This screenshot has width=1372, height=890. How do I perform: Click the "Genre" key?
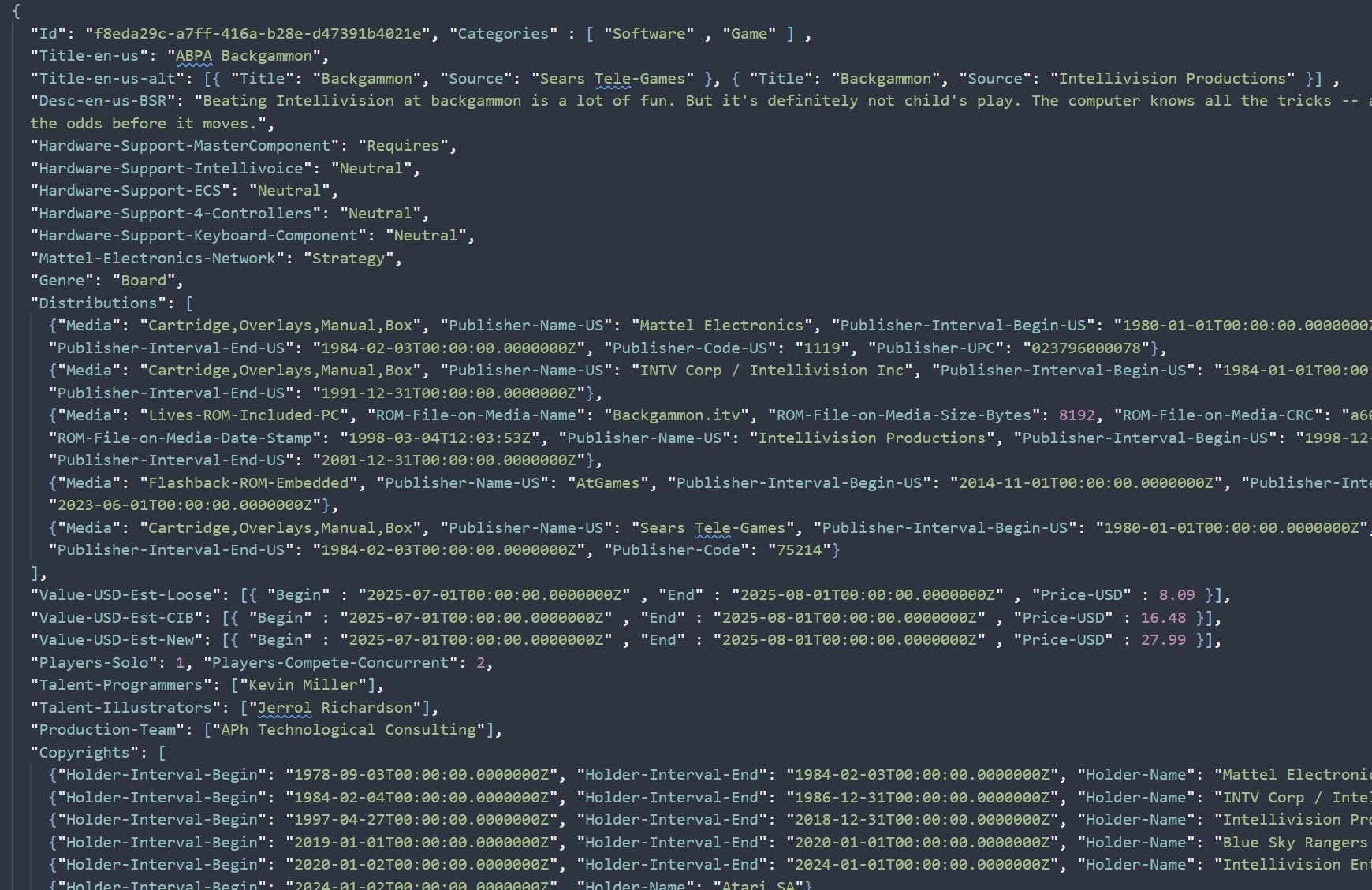pyautogui.click(x=62, y=281)
